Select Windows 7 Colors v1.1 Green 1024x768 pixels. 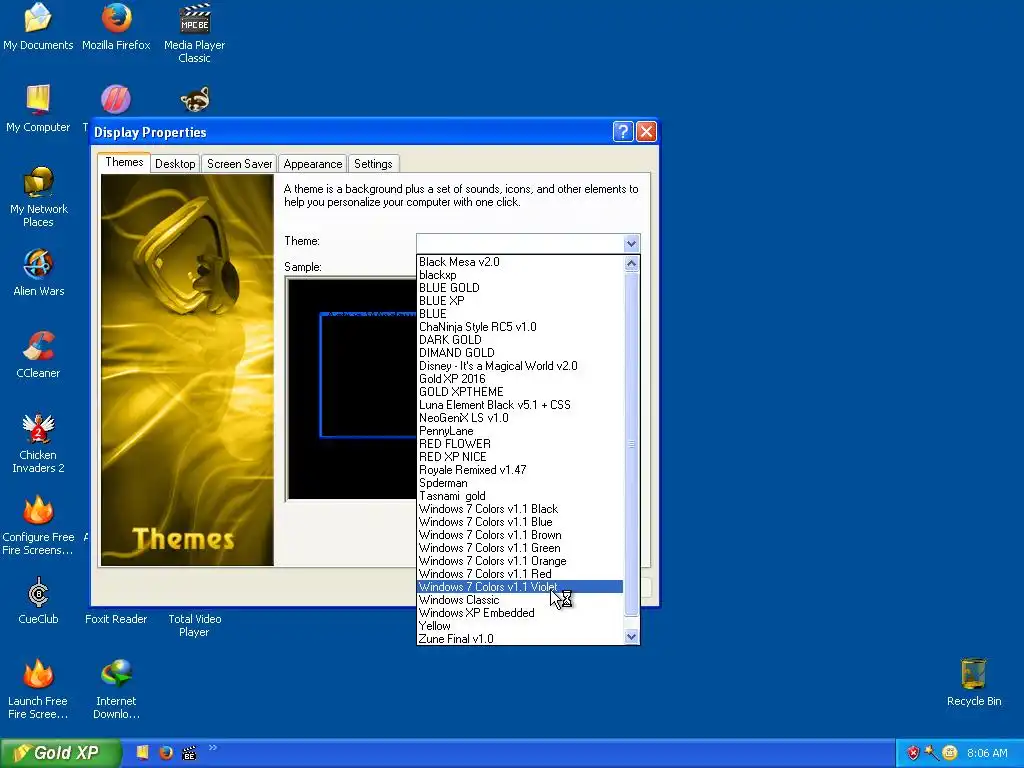[x=520, y=548]
